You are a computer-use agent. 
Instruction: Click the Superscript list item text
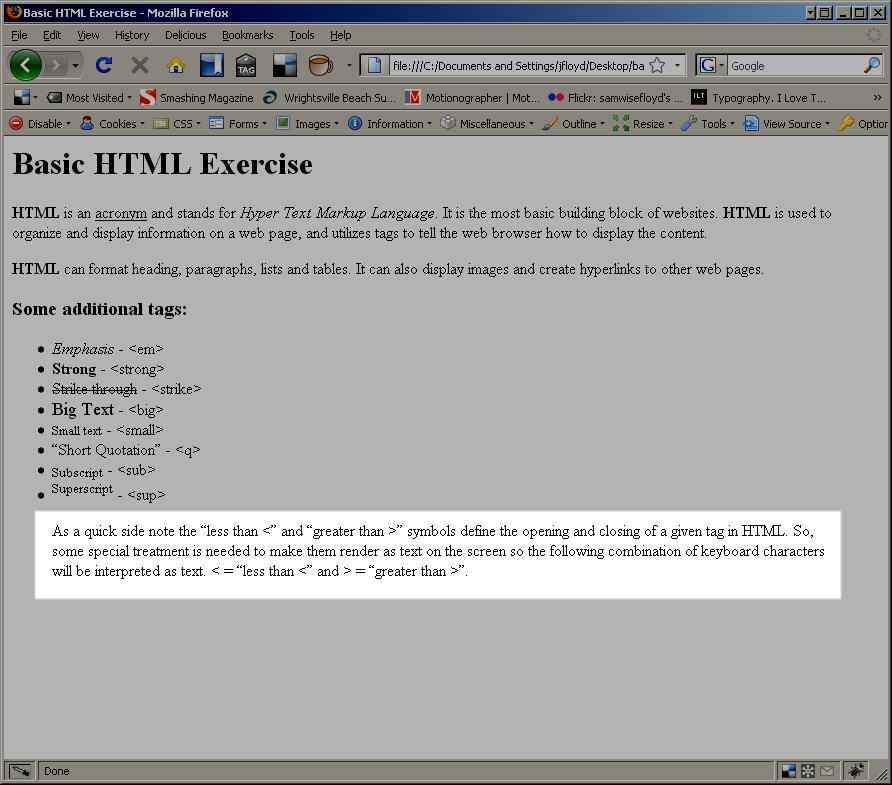click(x=82, y=489)
